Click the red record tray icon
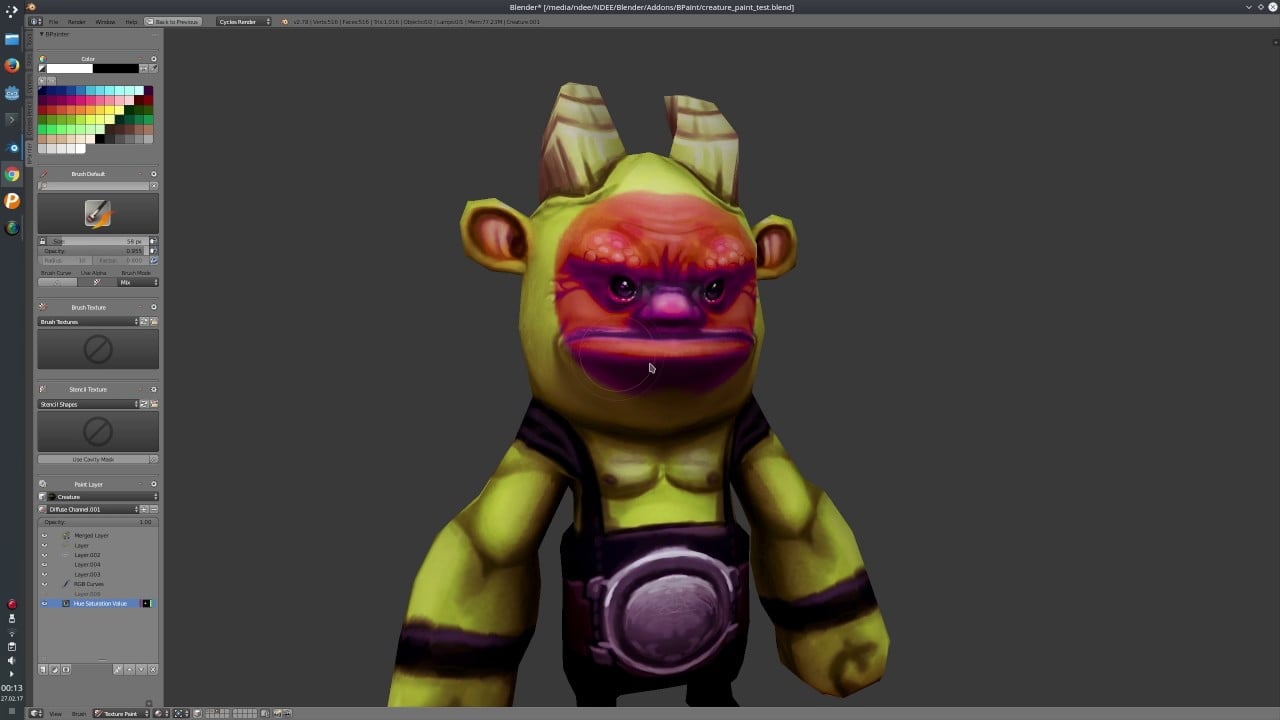 click(x=12, y=604)
